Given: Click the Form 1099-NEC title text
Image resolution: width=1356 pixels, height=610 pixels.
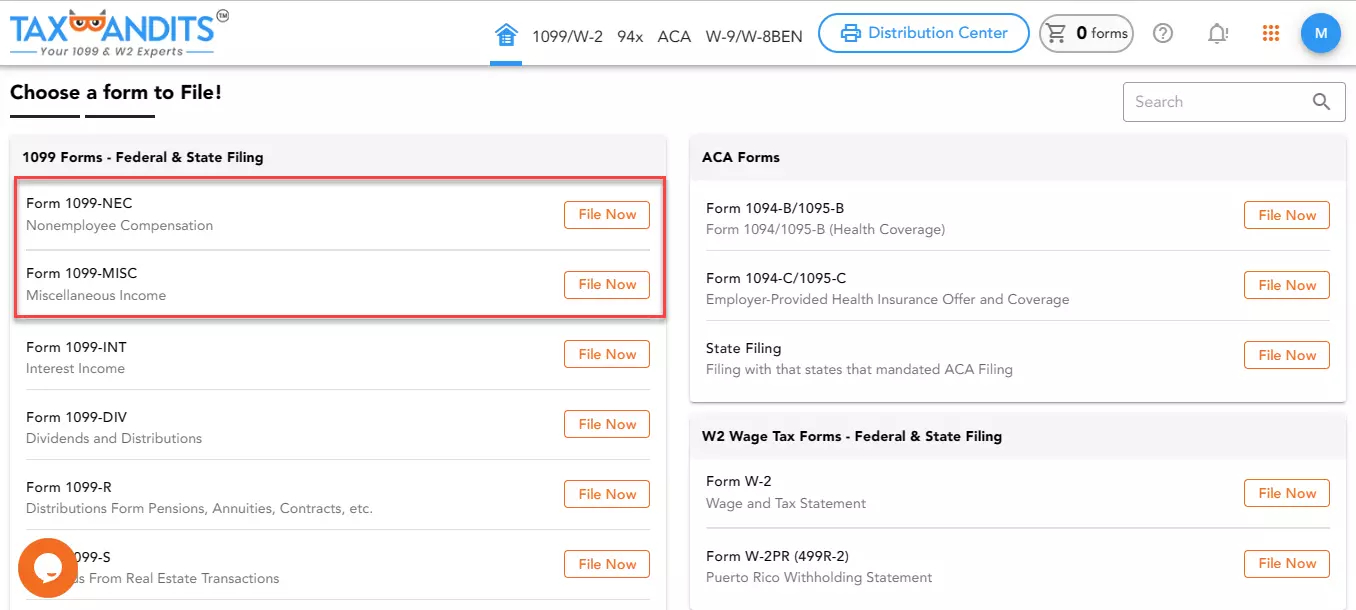Looking at the screenshot, I should (x=79, y=203).
